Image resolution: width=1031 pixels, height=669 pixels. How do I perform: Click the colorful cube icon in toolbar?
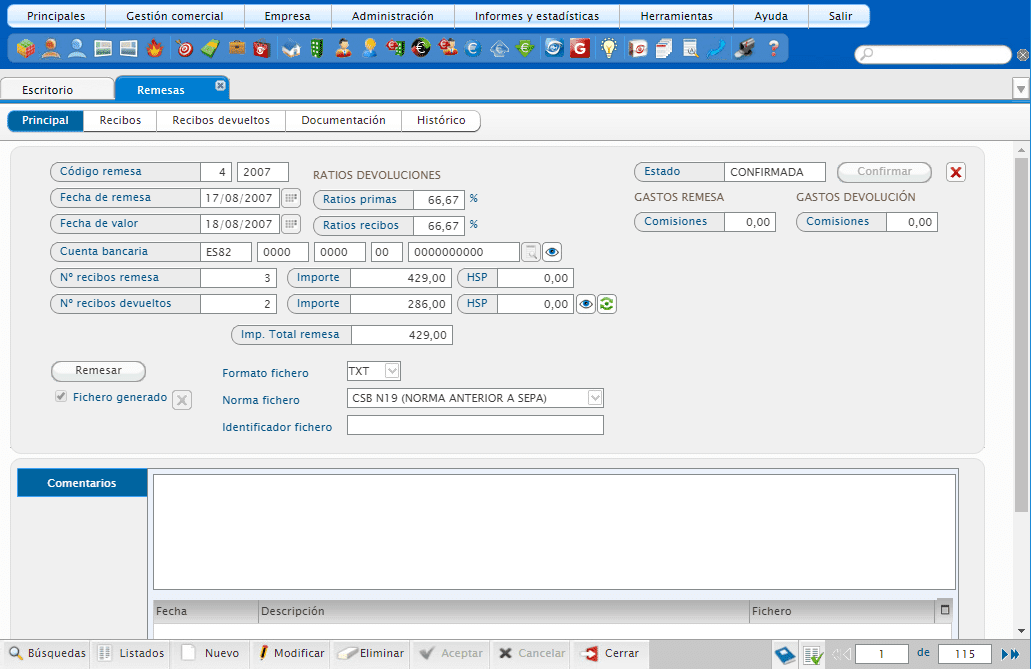[x=26, y=48]
